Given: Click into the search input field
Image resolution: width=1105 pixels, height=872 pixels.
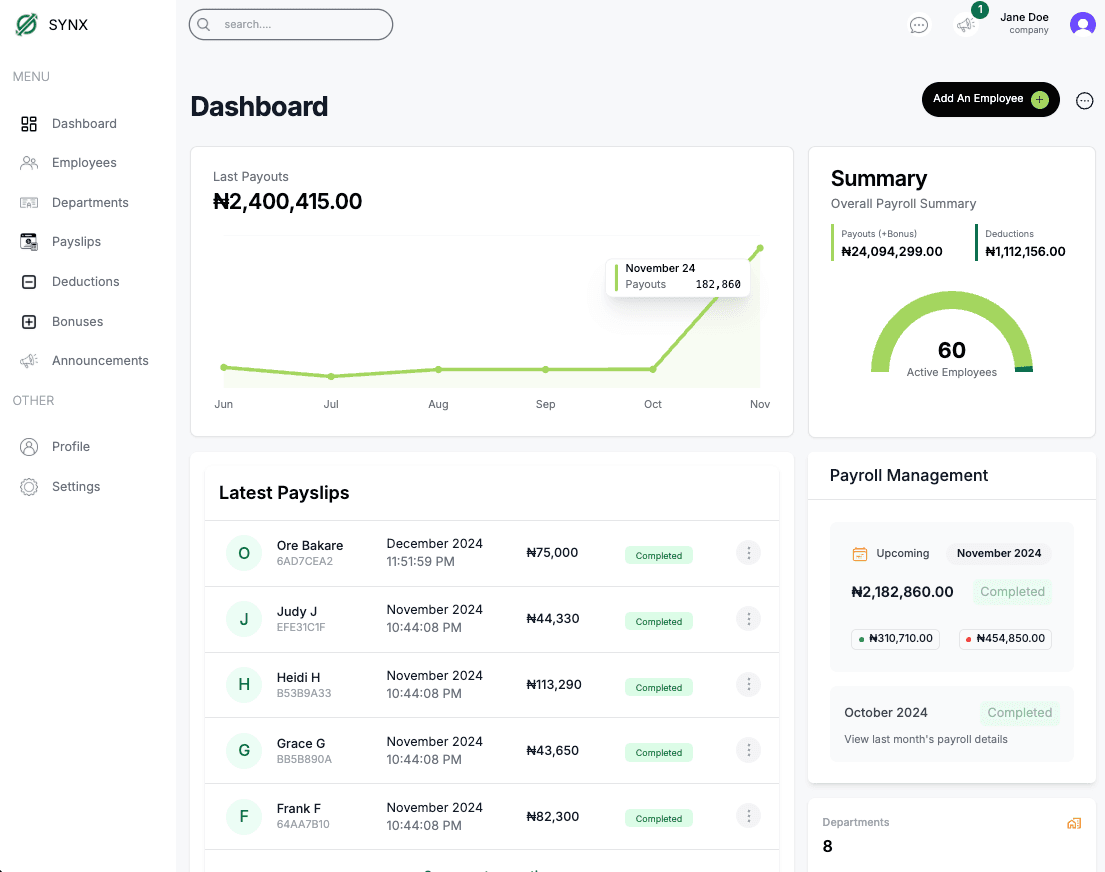Looking at the screenshot, I should tap(300, 25).
